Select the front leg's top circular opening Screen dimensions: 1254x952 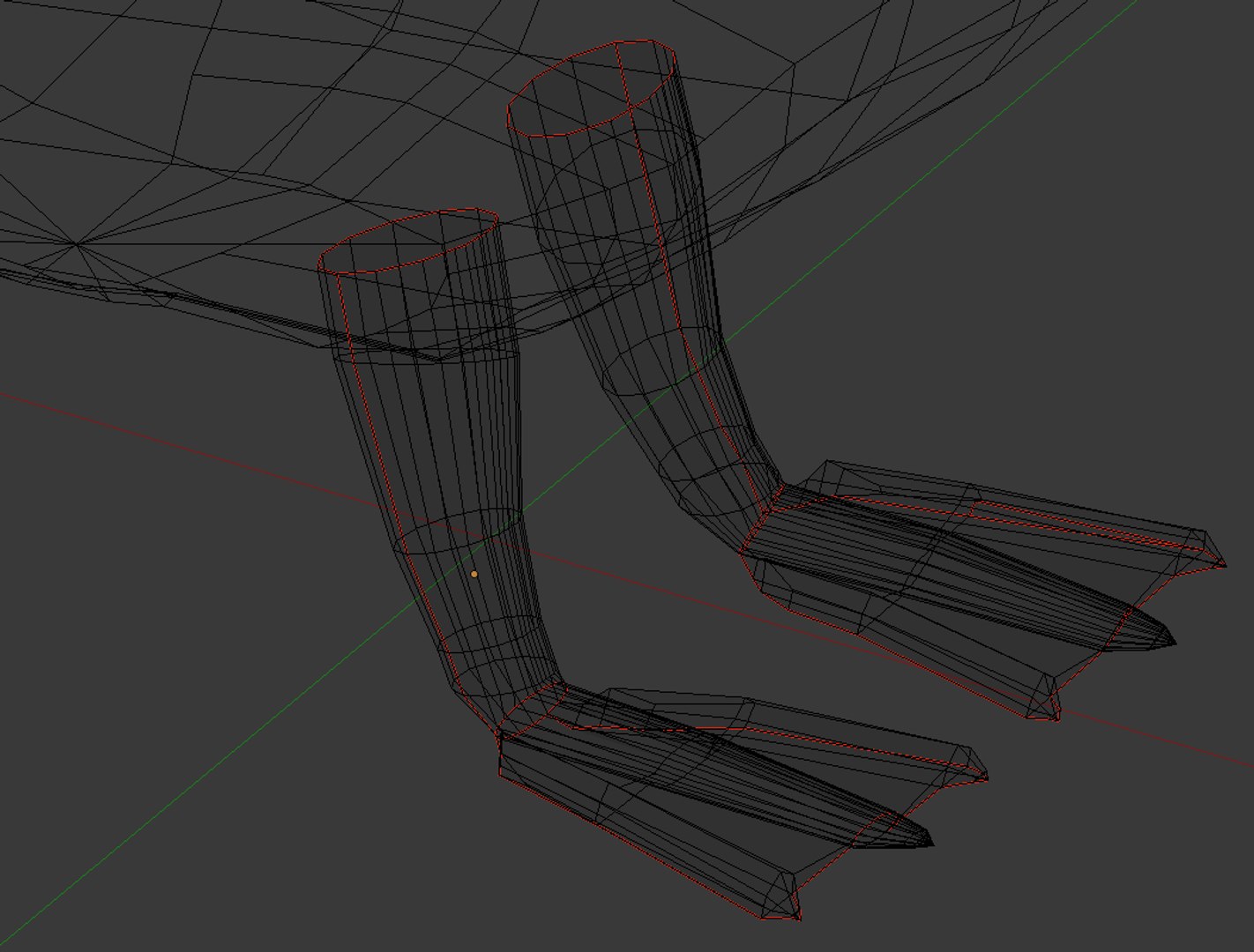[x=408, y=243]
